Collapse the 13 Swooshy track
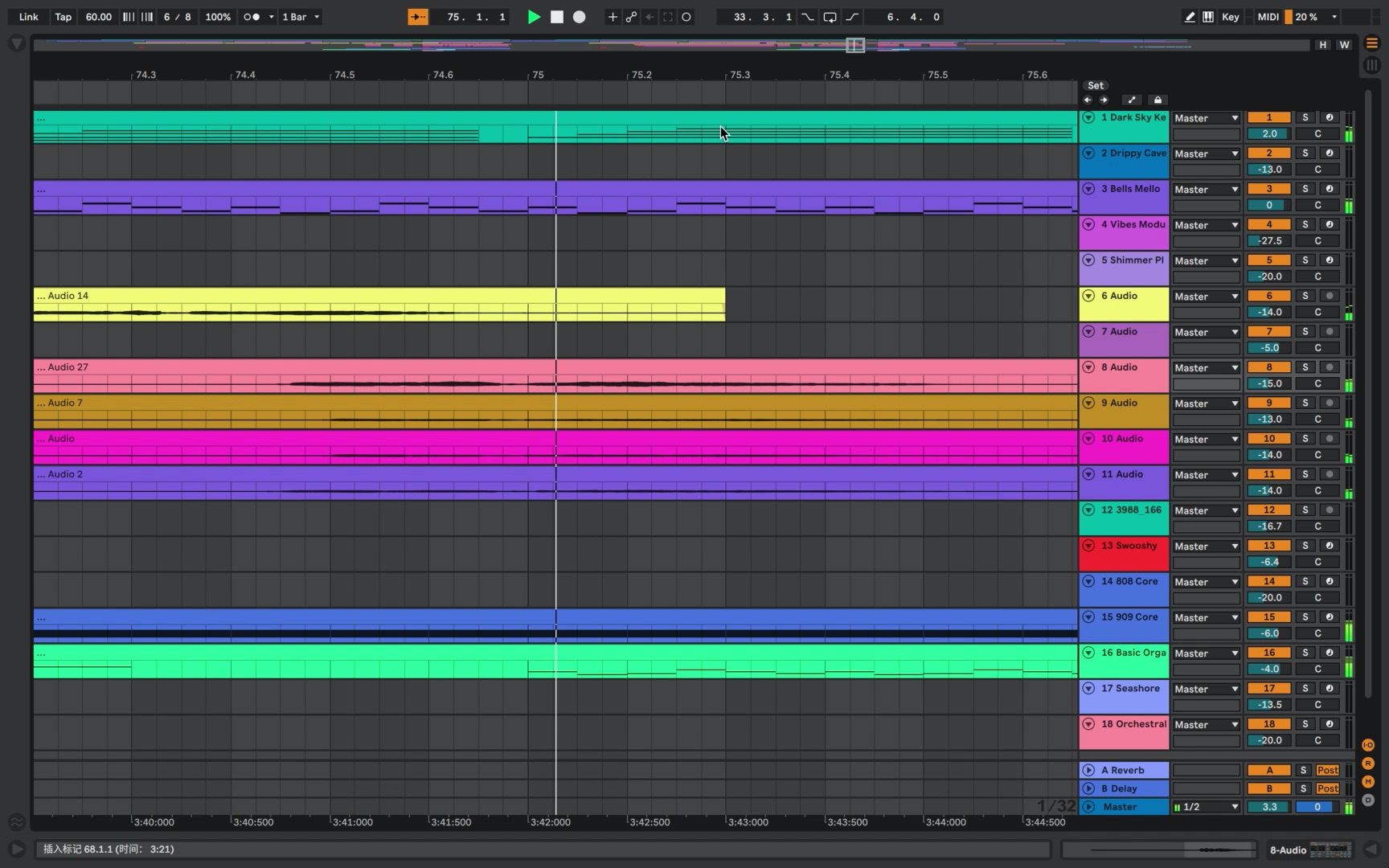The width and height of the screenshot is (1389, 868). pyautogui.click(x=1088, y=546)
